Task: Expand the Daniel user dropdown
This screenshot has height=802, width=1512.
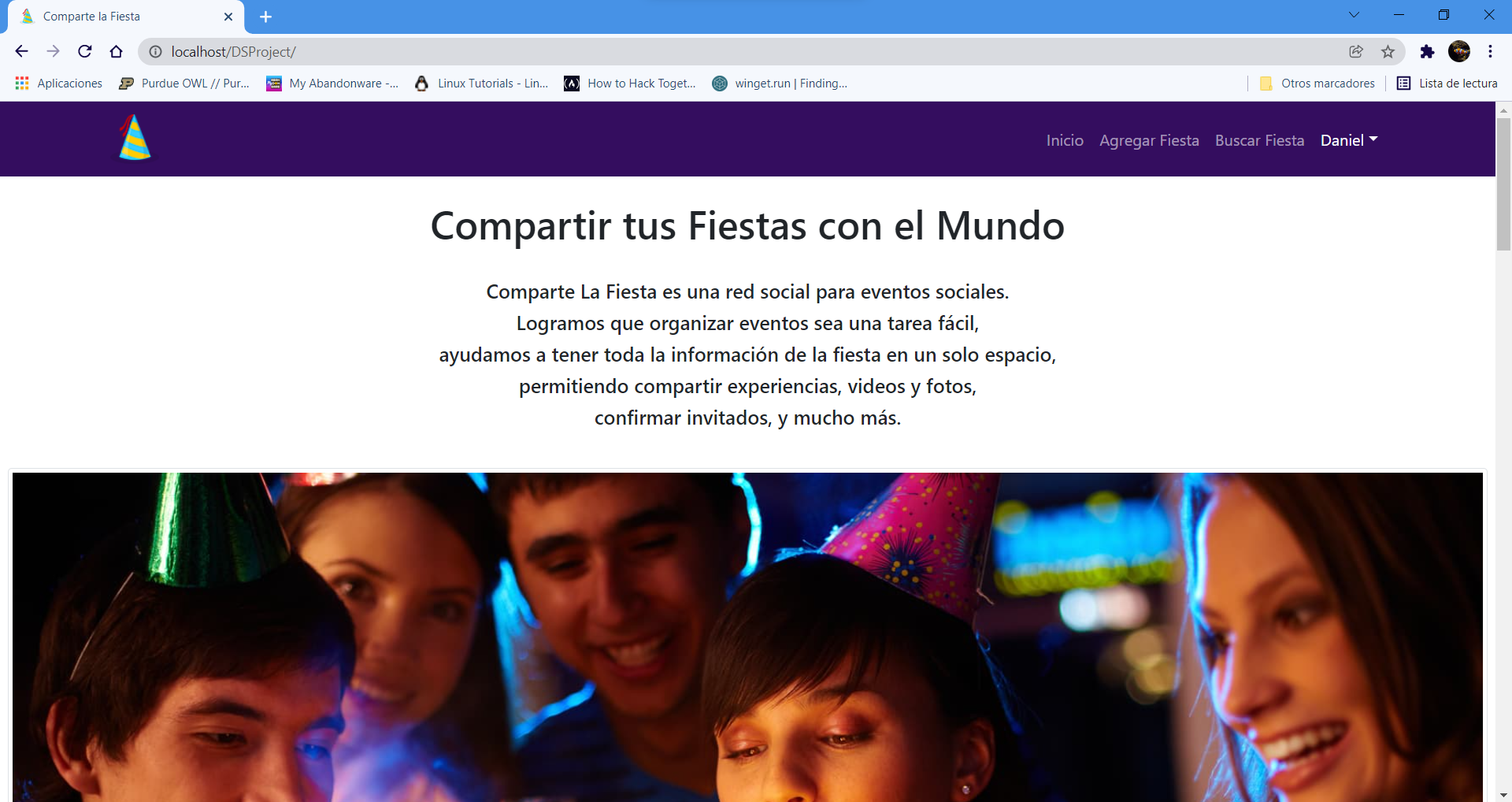Action: (1349, 140)
